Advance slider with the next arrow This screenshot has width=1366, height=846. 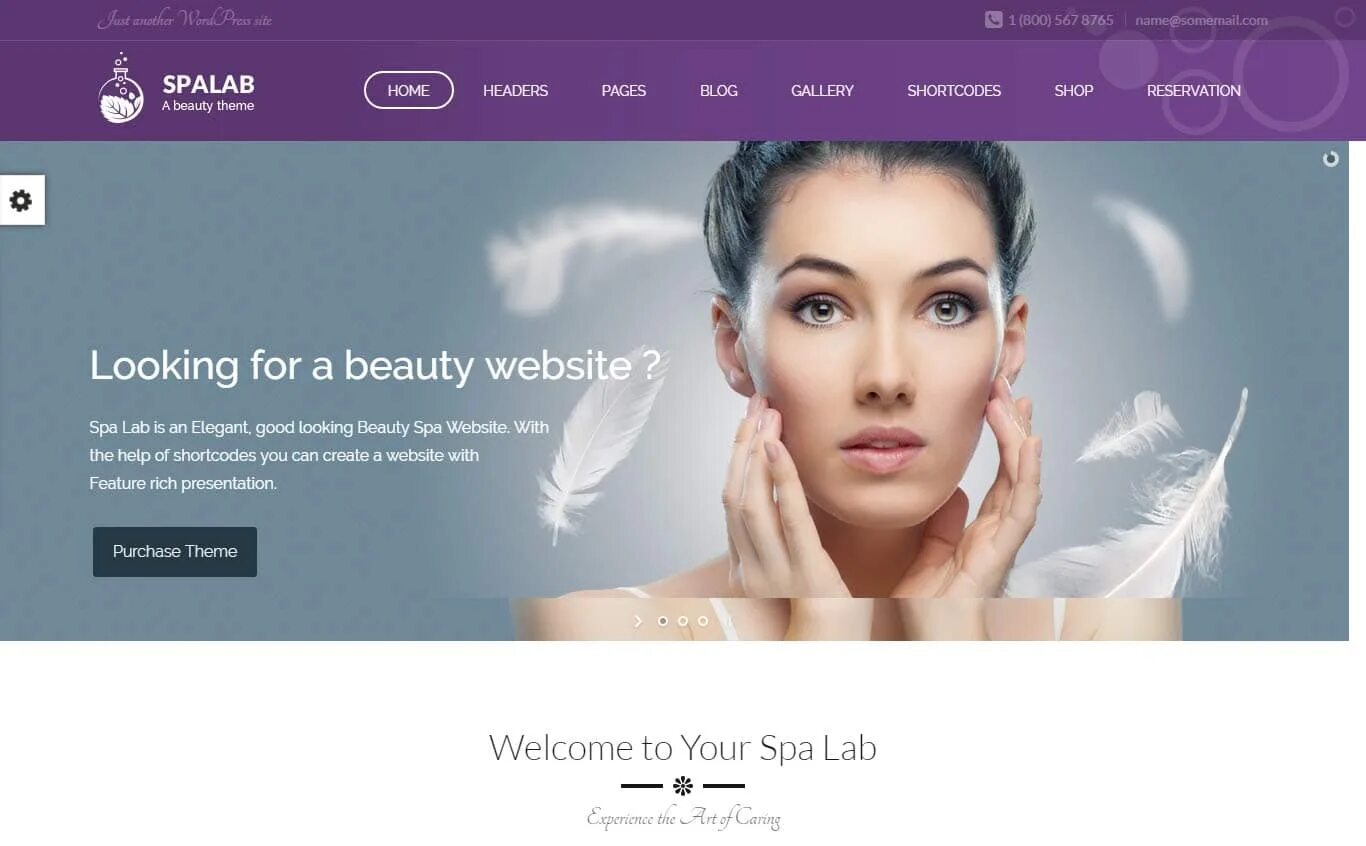pos(638,621)
